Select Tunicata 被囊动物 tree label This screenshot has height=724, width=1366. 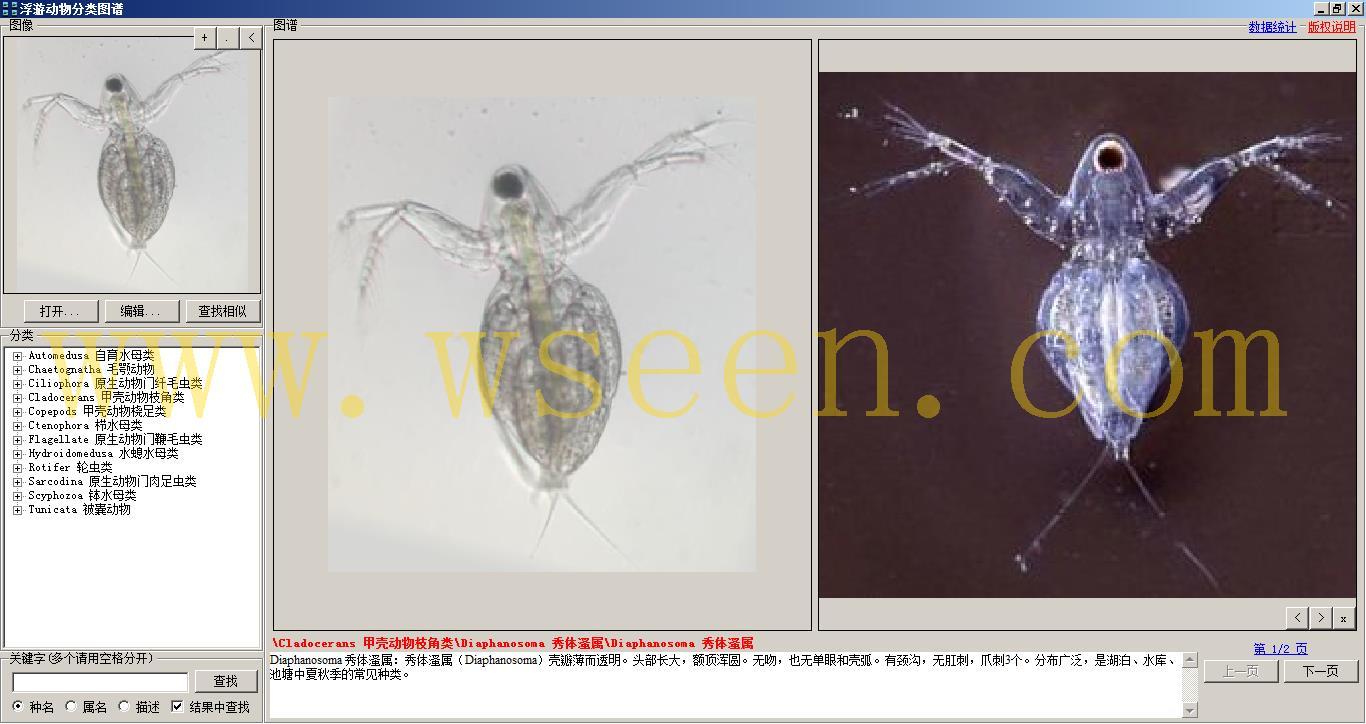click(x=79, y=510)
